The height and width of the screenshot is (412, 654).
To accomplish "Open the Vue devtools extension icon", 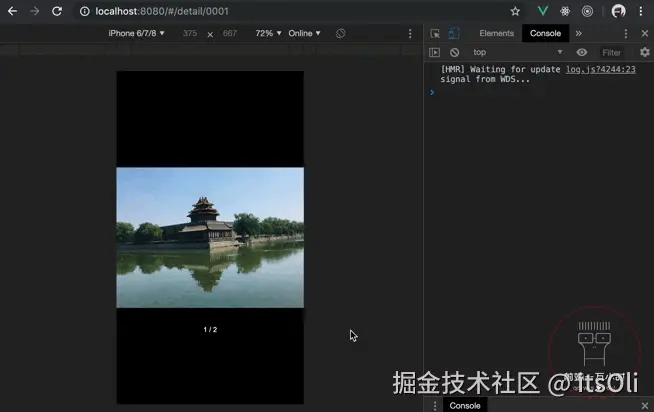I will click(x=543, y=11).
